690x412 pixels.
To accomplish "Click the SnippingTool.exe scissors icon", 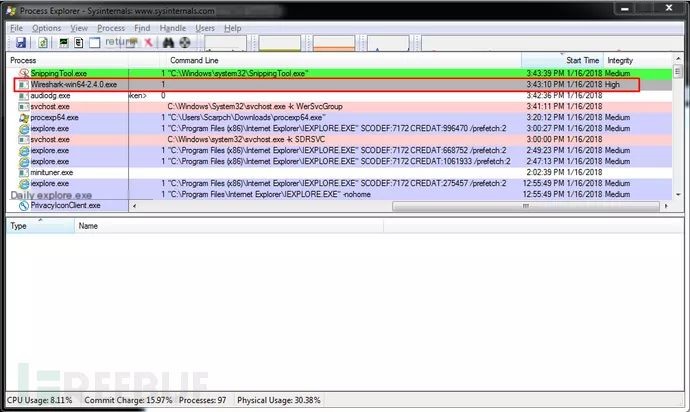I will 24,73.
